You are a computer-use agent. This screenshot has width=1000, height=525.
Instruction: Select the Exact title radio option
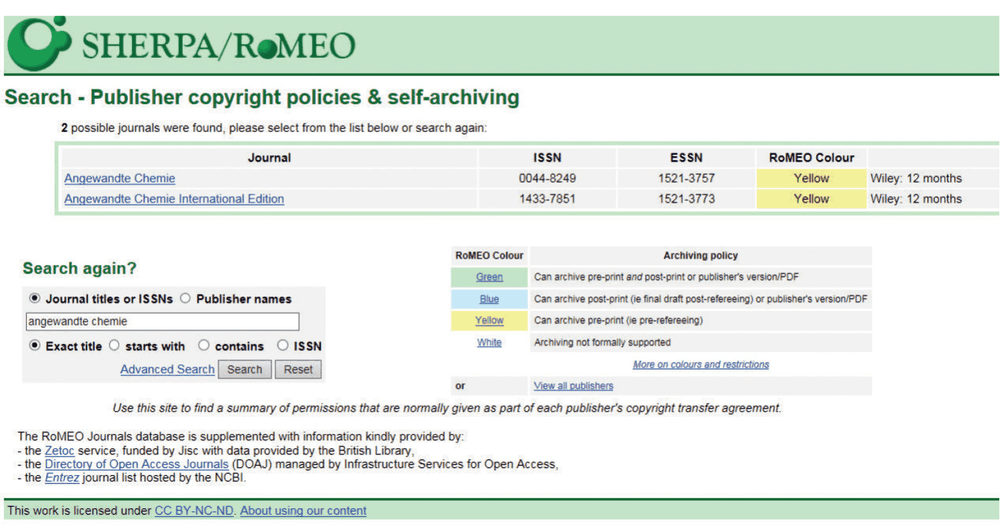(34, 345)
